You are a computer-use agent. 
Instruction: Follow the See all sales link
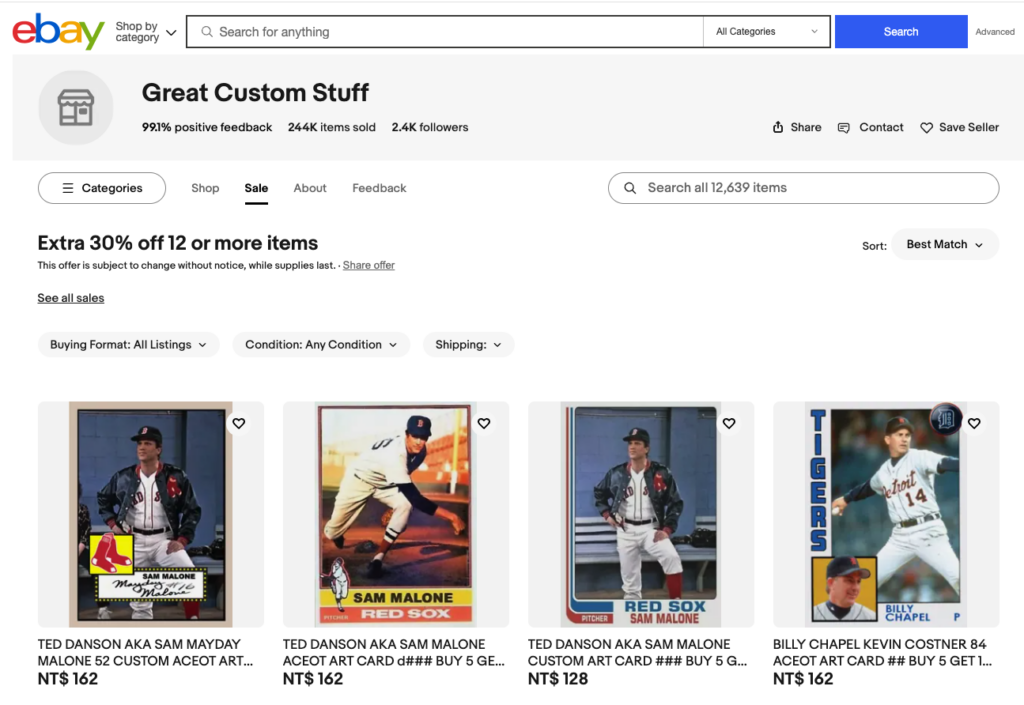coord(71,298)
